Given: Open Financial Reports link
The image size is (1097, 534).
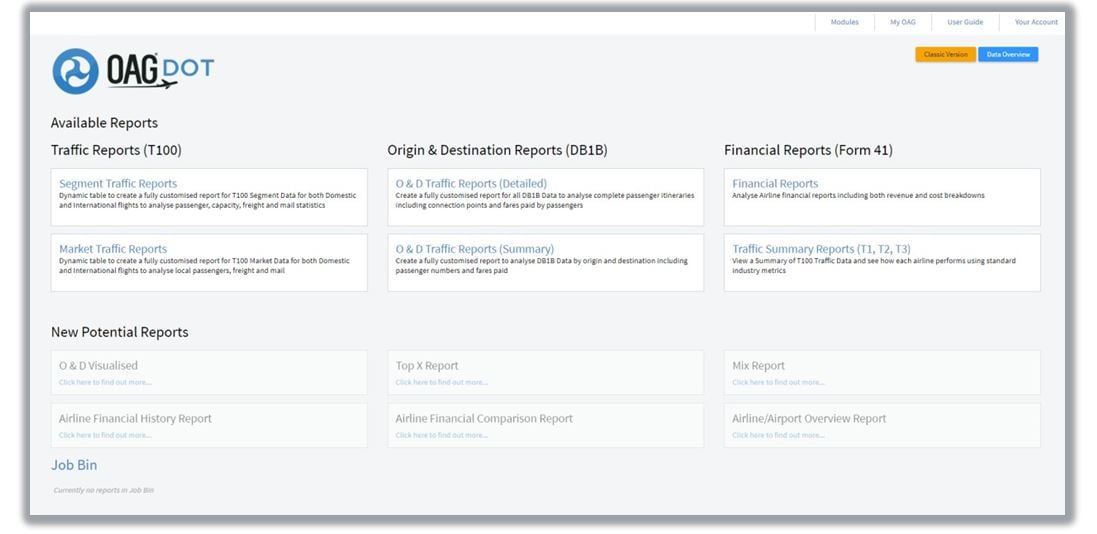Looking at the screenshot, I should tap(775, 184).
